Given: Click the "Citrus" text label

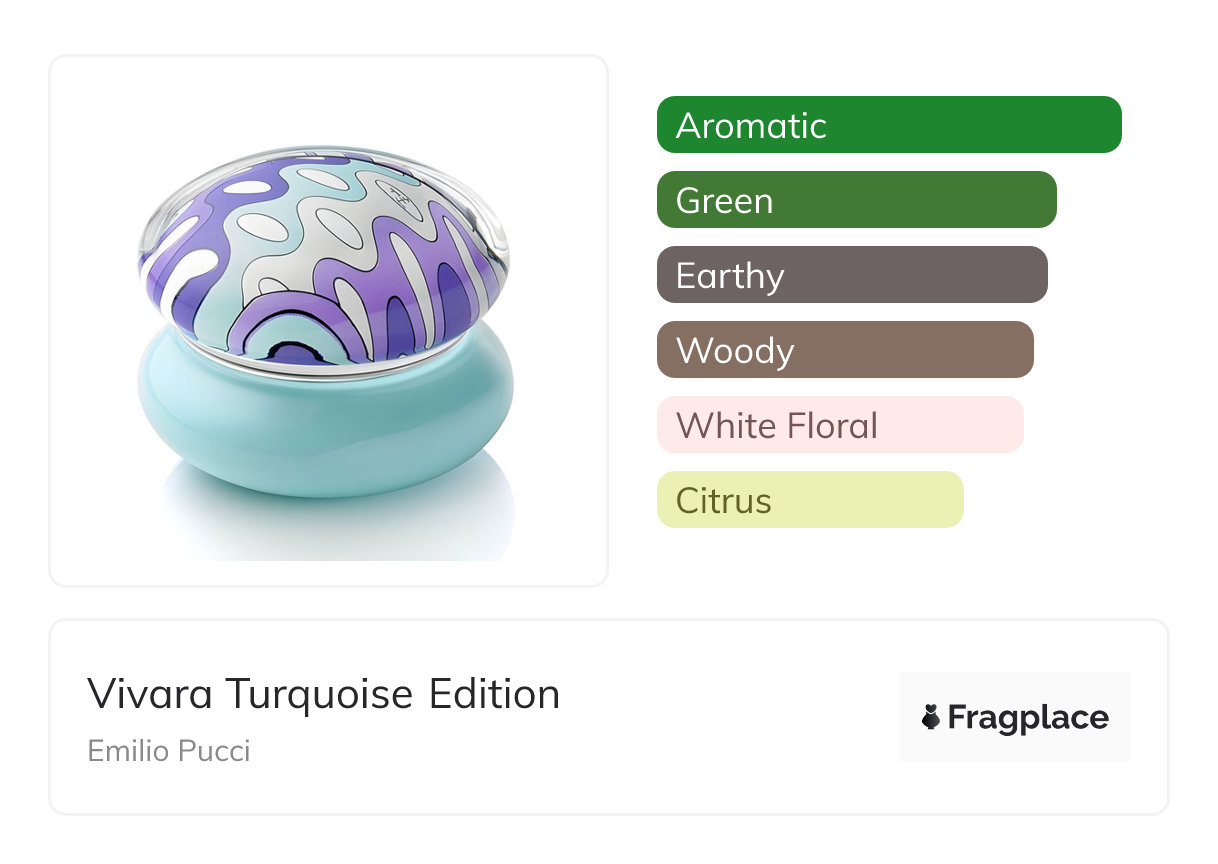Looking at the screenshot, I should [x=723, y=501].
